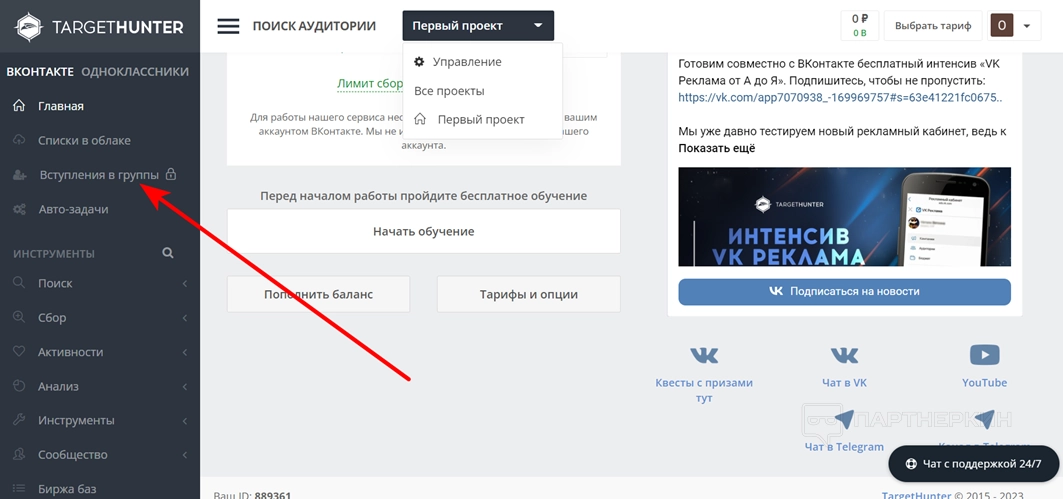
Task: Click the Интенсив VK Реклама banner
Action: coord(844,217)
